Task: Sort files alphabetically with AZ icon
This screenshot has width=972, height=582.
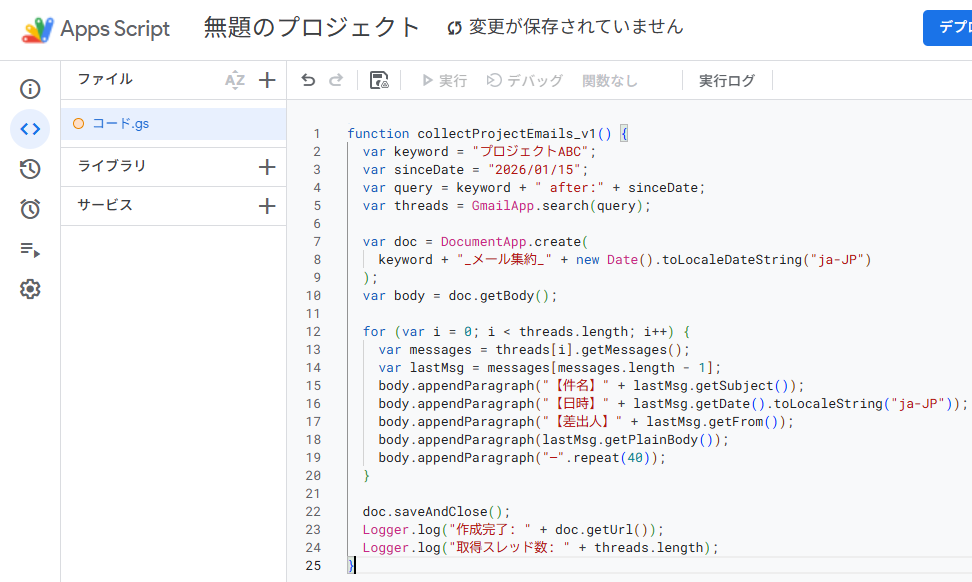Action: [x=235, y=81]
